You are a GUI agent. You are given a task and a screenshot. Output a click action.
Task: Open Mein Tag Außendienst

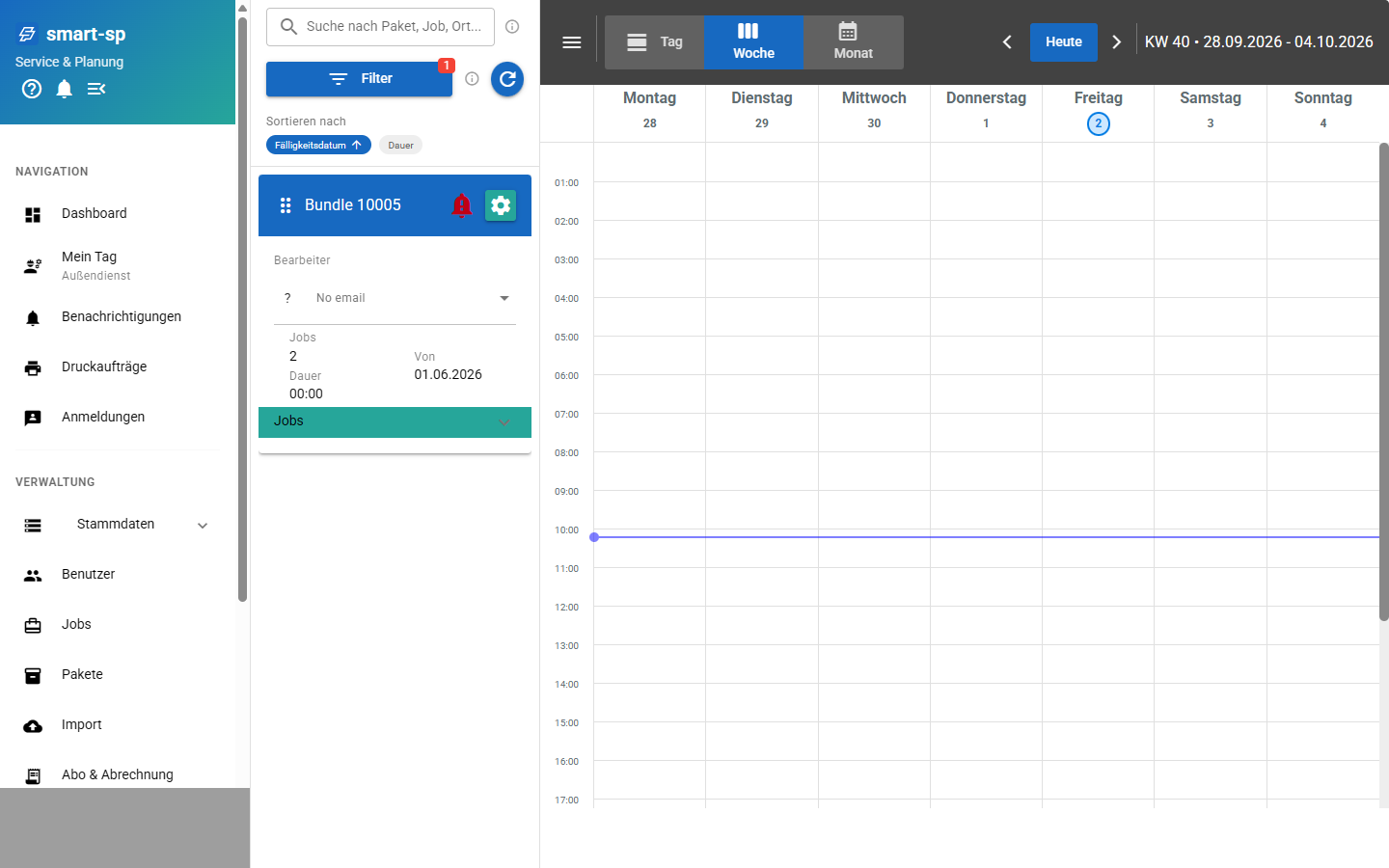pos(118,265)
